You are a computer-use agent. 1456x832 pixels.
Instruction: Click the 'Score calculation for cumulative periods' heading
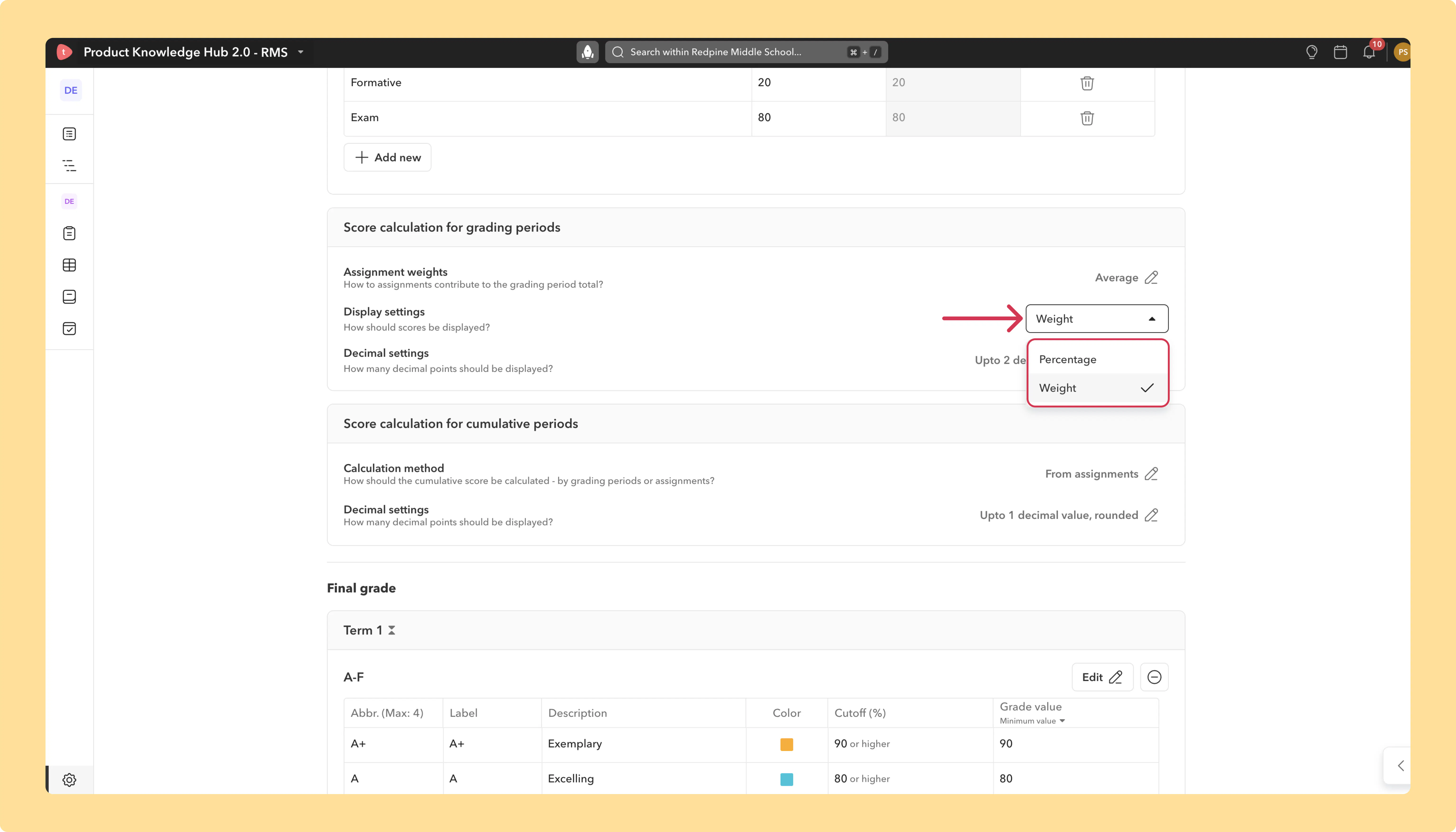click(x=461, y=424)
